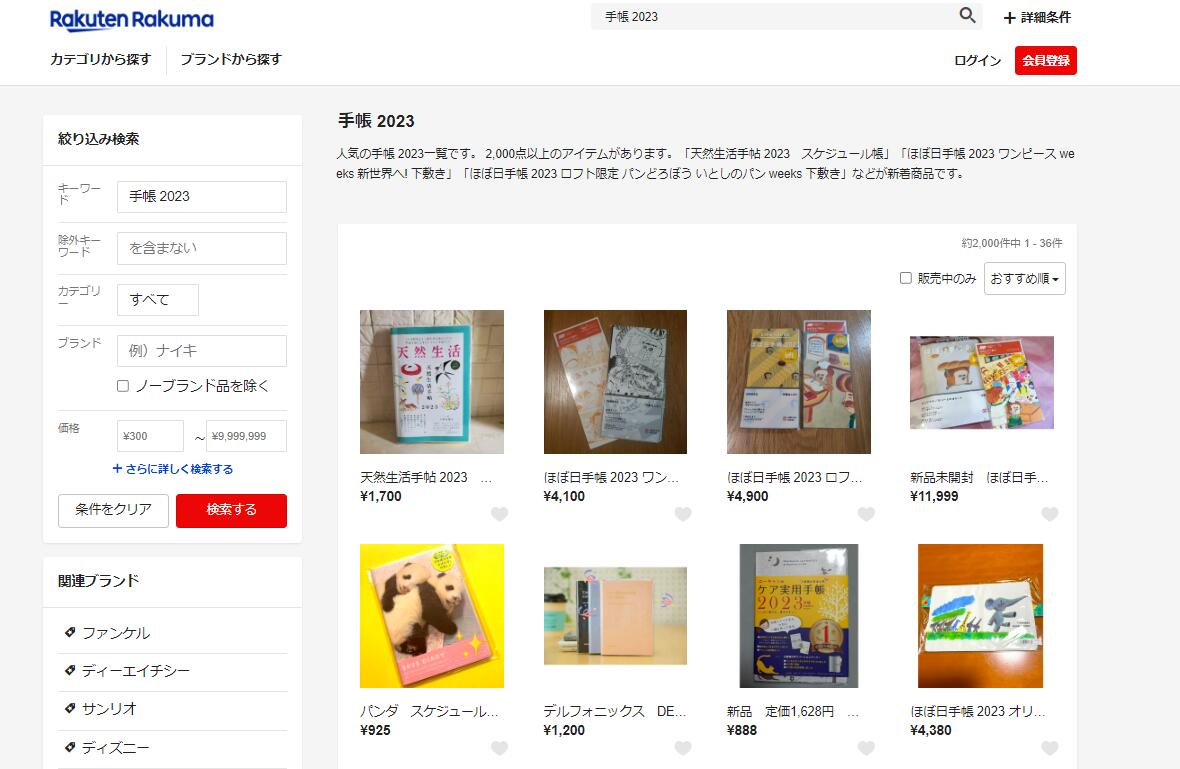Click the red 検索する button
The height and width of the screenshot is (769, 1180).
(231, 510)
